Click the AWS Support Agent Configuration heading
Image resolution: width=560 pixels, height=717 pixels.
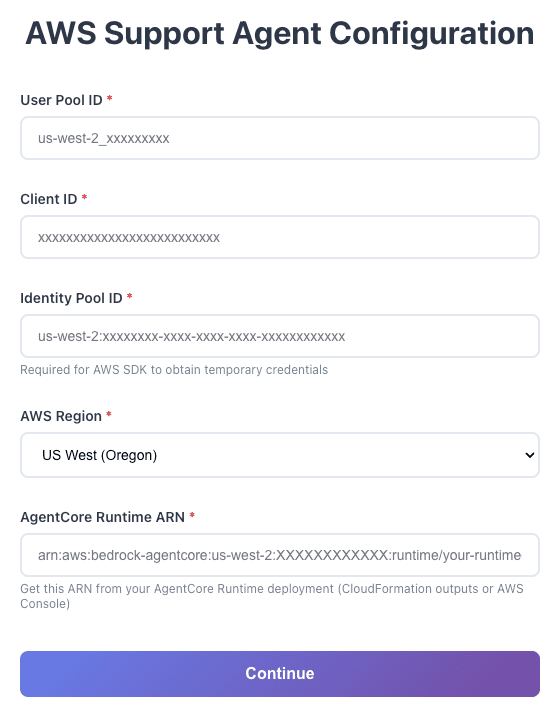pyautogui.click(x=280, y=33)
